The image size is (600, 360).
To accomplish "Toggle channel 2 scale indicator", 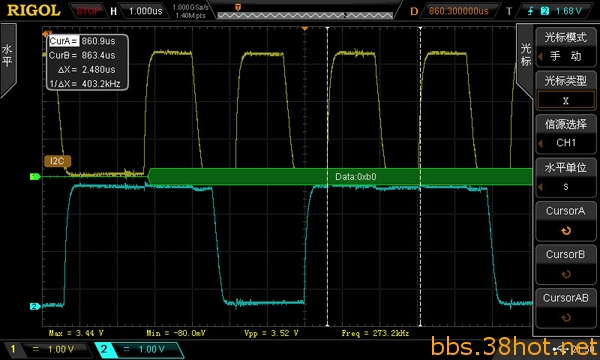I will point(139,349).
